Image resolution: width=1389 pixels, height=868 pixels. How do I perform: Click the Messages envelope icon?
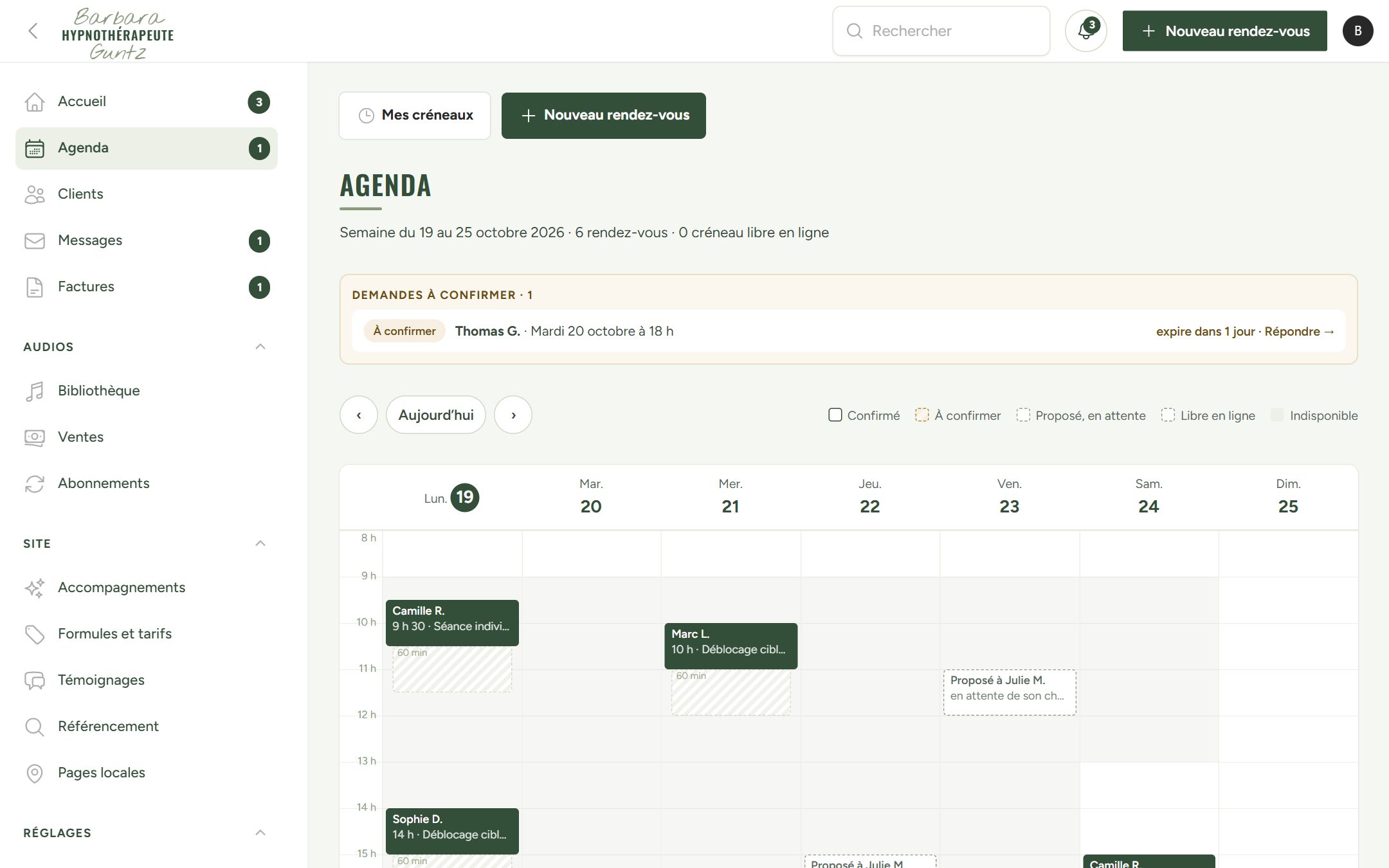pyautogui.click(x=35, y=240)
